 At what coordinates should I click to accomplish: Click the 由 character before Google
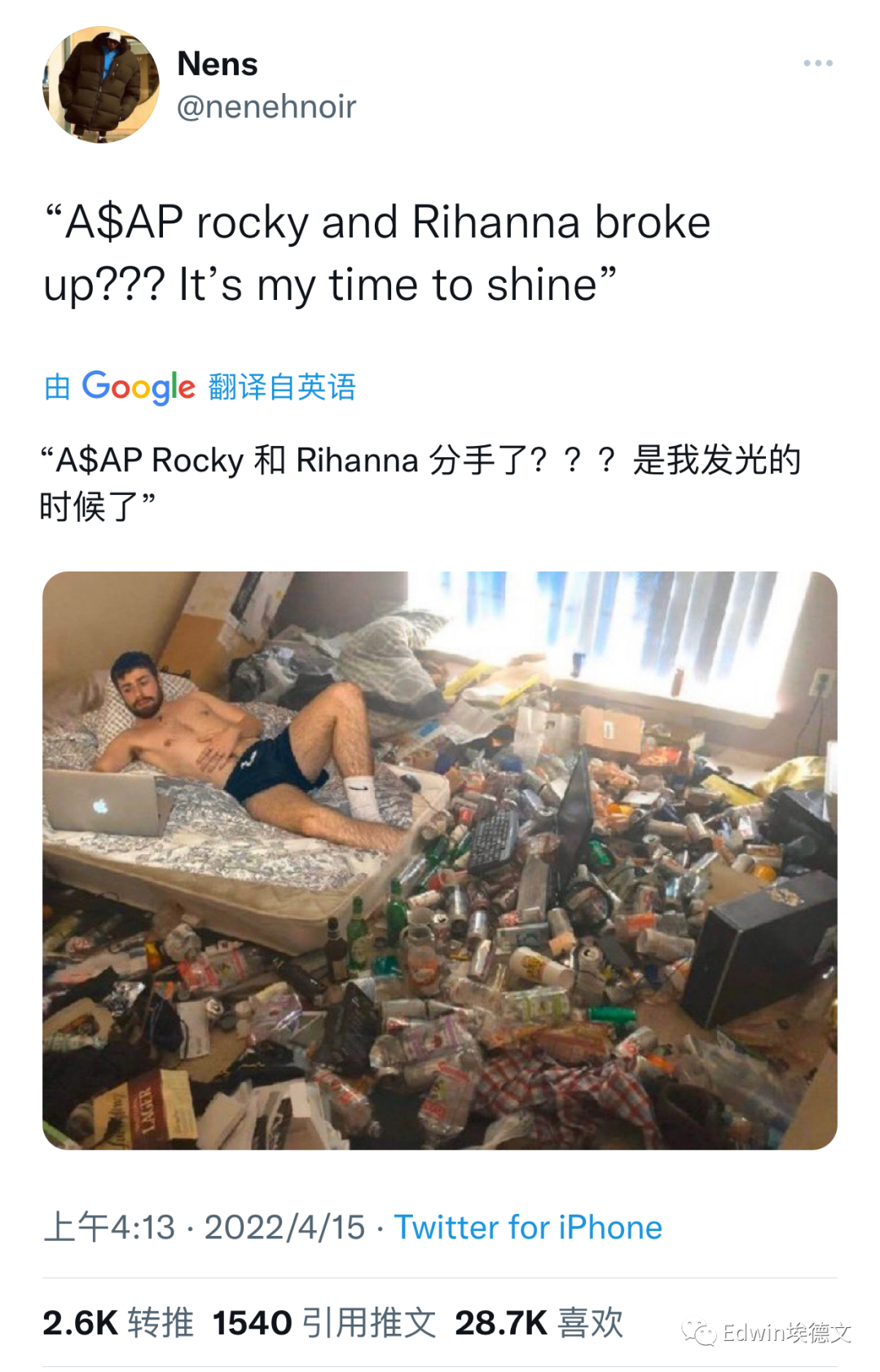point(57,387)
